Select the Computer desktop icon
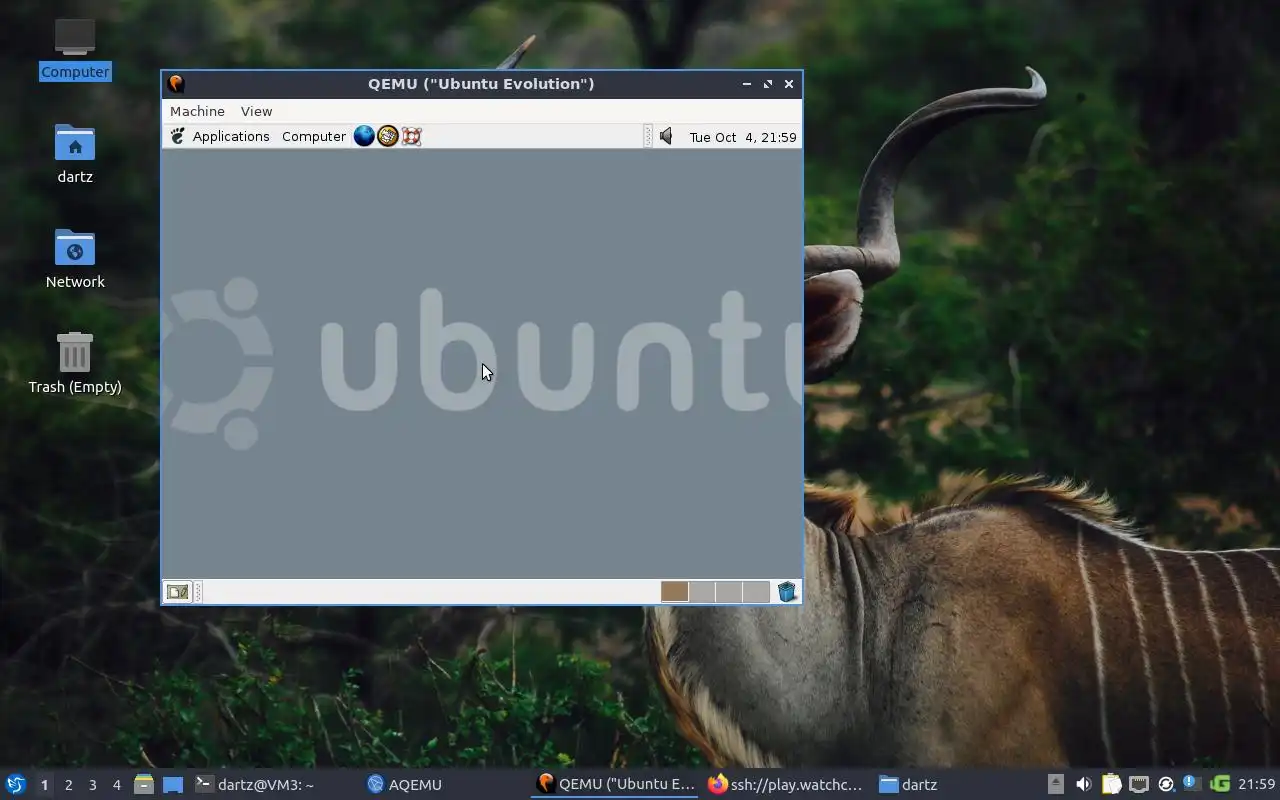Screen dimensions: 1280x800 [75, 48]
